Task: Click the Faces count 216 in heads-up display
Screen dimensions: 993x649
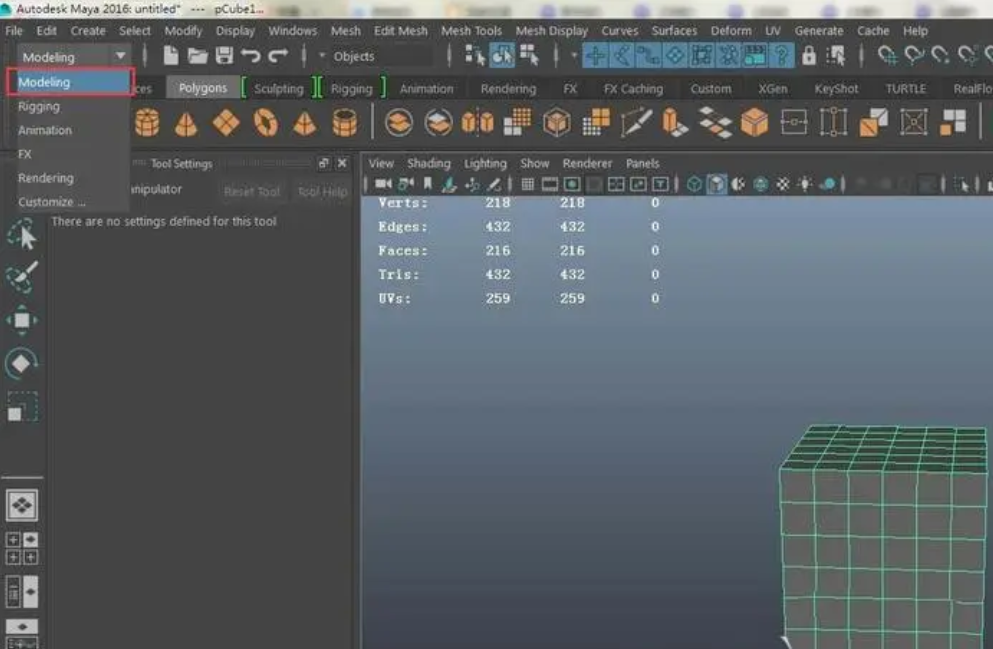Action: click(498, 251)
